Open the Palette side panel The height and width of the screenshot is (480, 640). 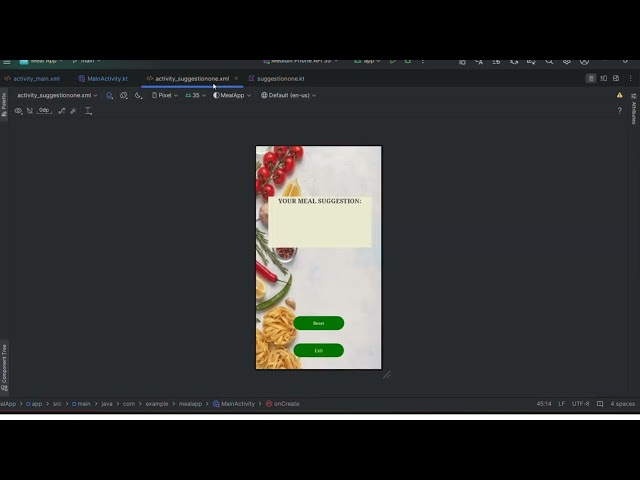(4, 104)
